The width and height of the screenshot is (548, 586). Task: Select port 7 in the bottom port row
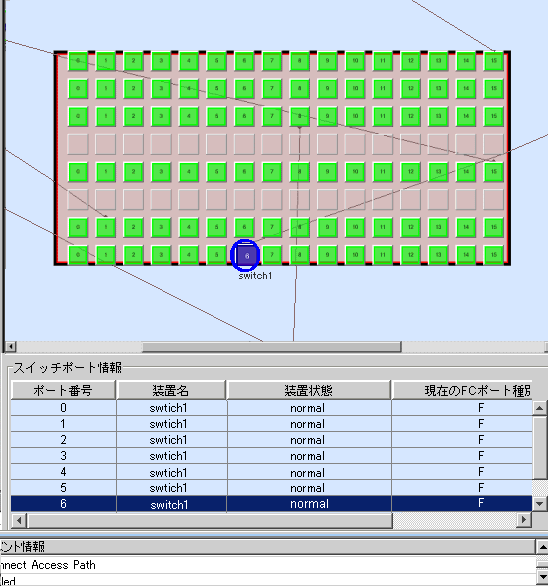click(272, 255)
